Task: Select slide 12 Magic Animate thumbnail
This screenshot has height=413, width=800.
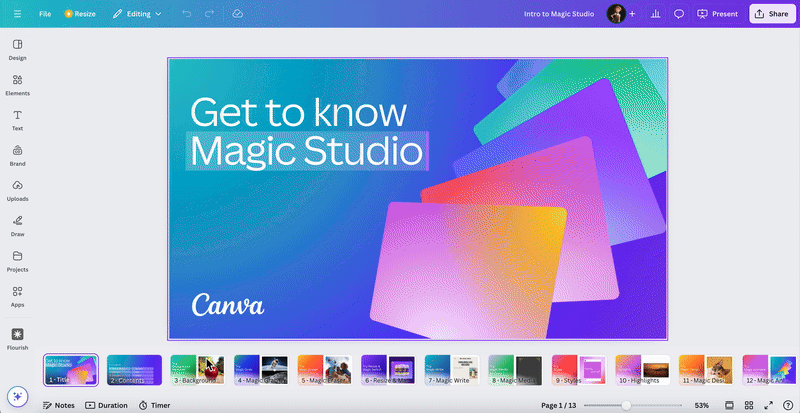Action: coord(770,370)
